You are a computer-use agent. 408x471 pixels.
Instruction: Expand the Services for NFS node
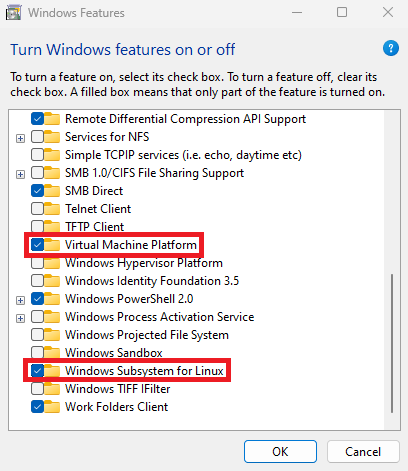pyautogui.click(x=21, y=138)
